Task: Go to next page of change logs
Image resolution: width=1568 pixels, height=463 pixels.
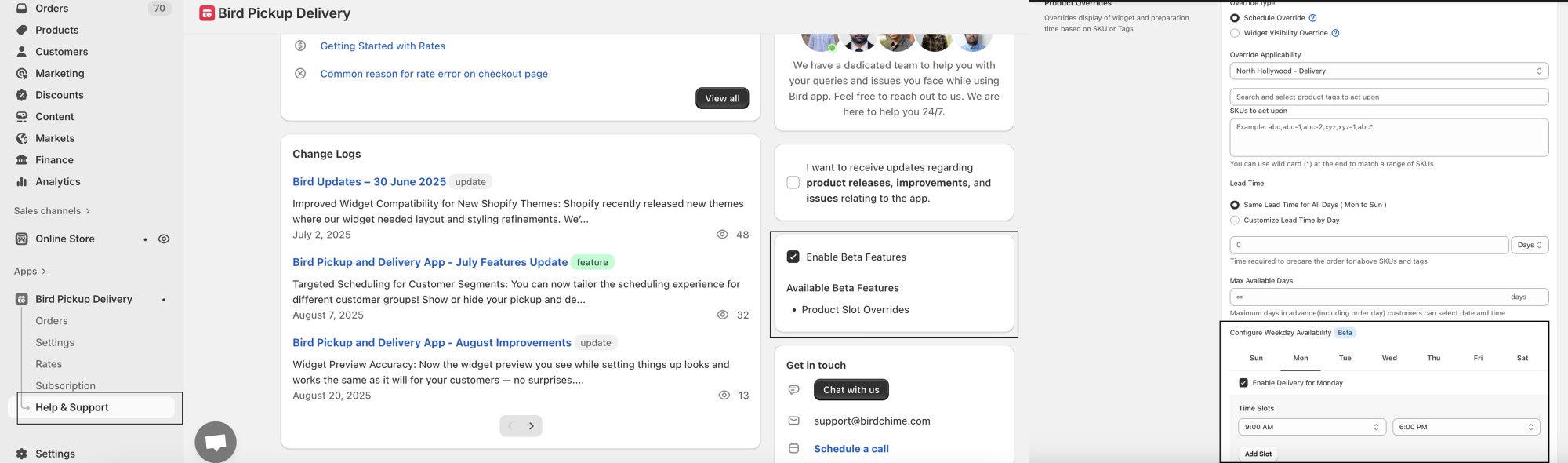Action: pos(532,426)
